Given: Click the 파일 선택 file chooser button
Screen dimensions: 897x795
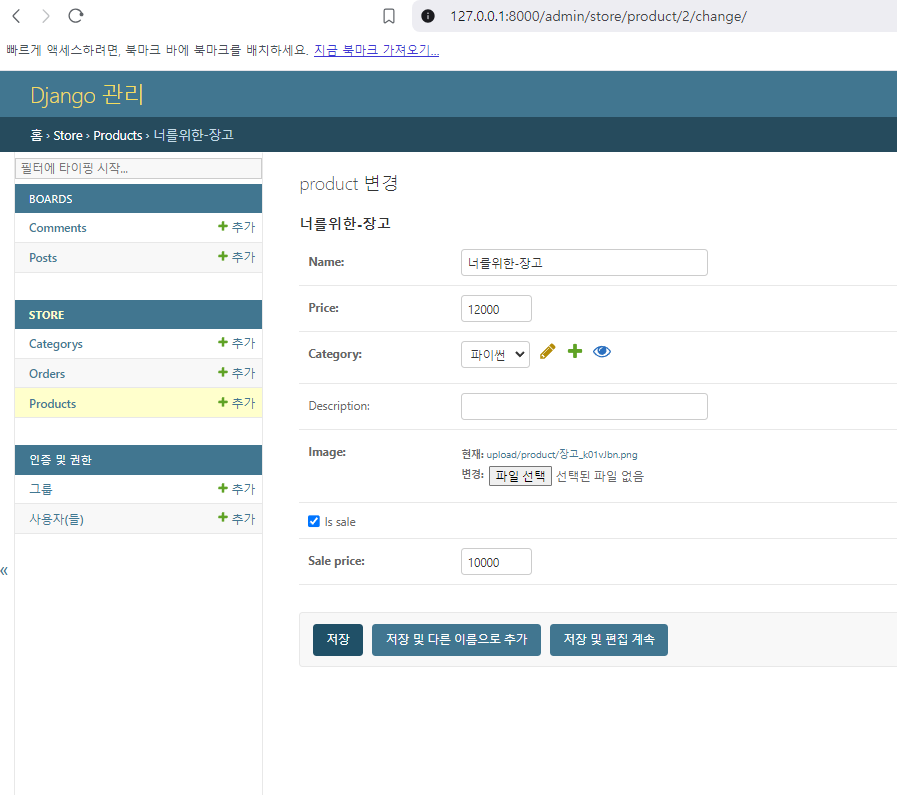Looking at the screenshot, I should (x=520, y=476).
